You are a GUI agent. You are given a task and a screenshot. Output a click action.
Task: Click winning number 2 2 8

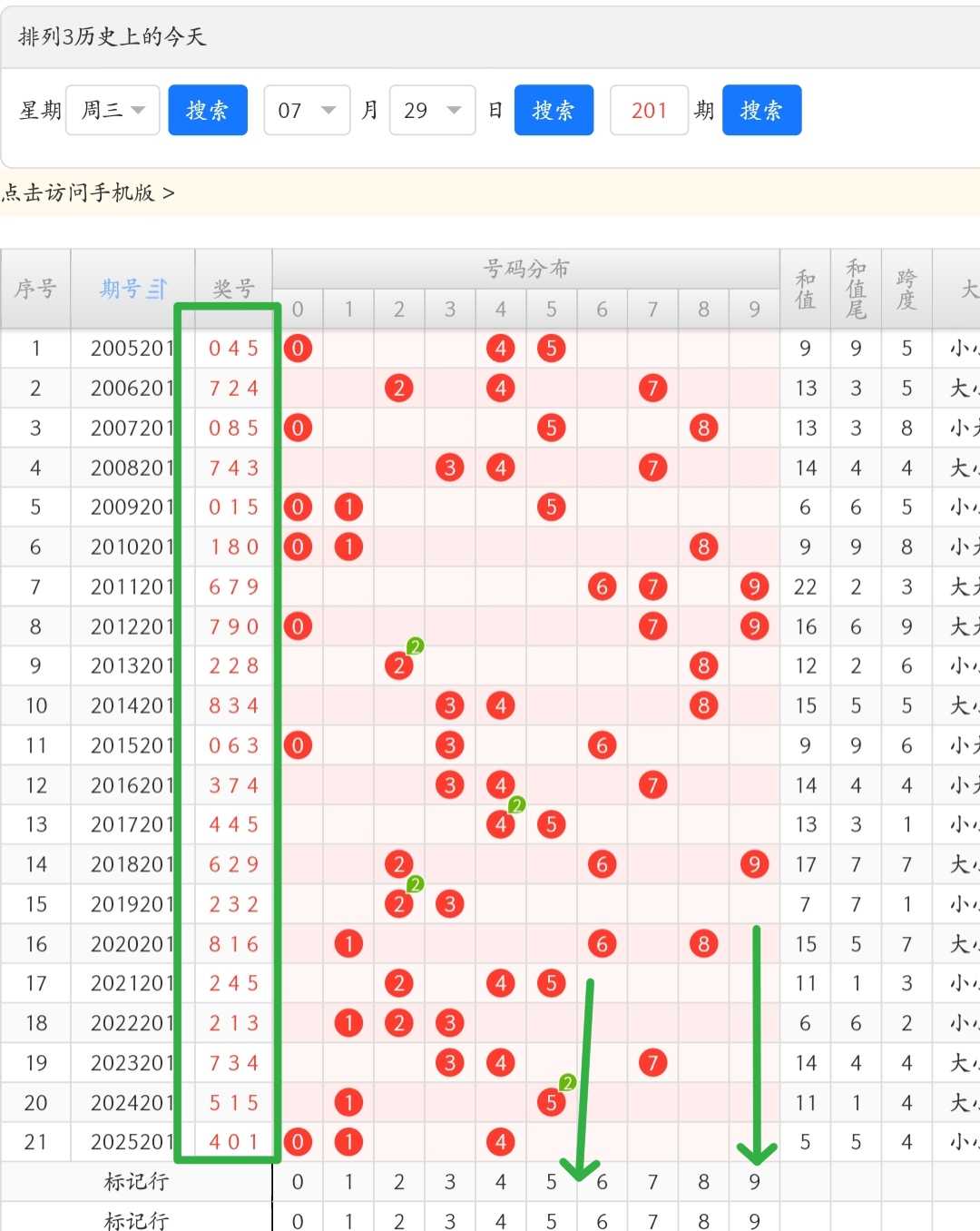point(233,666)
